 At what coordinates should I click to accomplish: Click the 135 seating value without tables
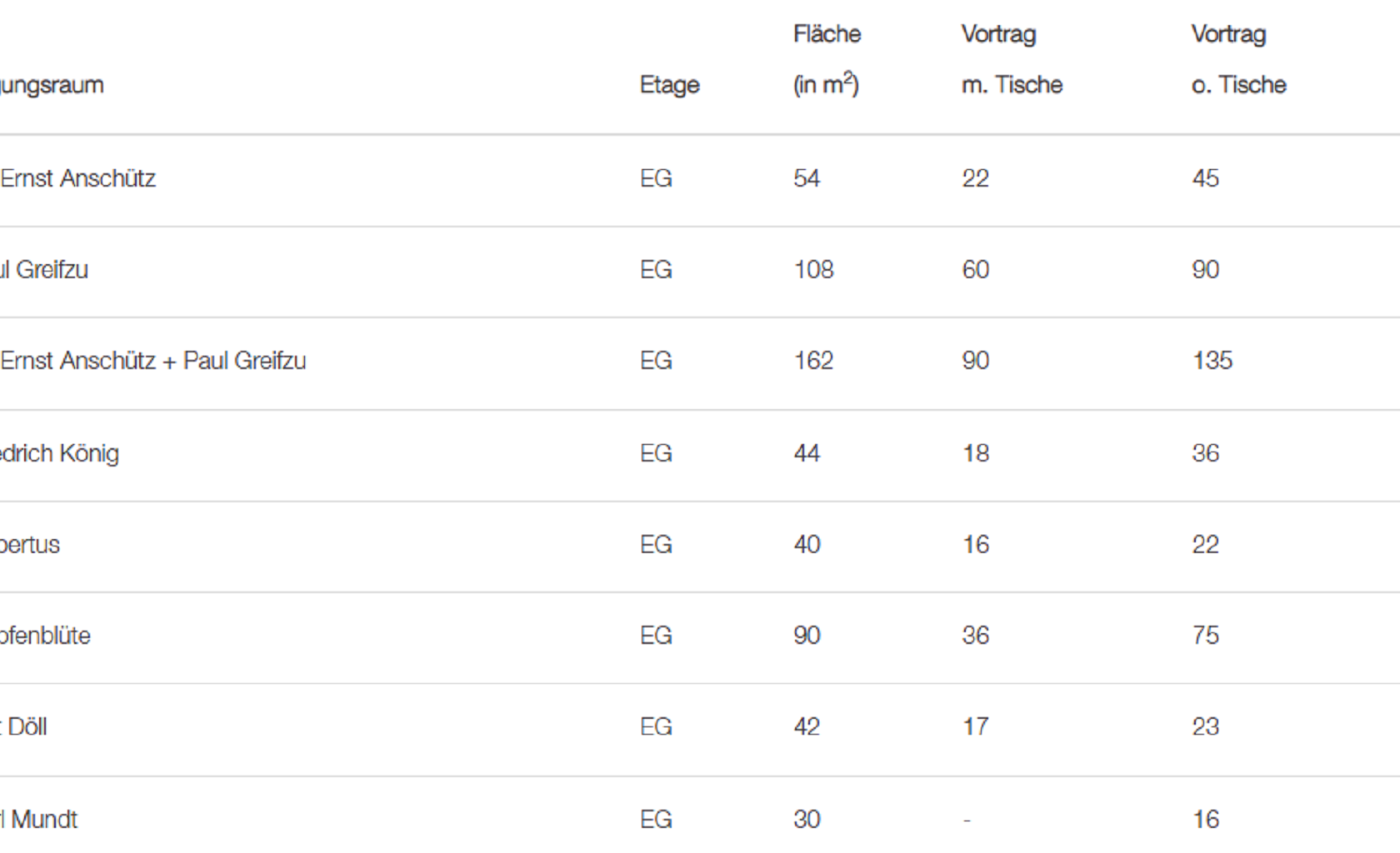1212,361
